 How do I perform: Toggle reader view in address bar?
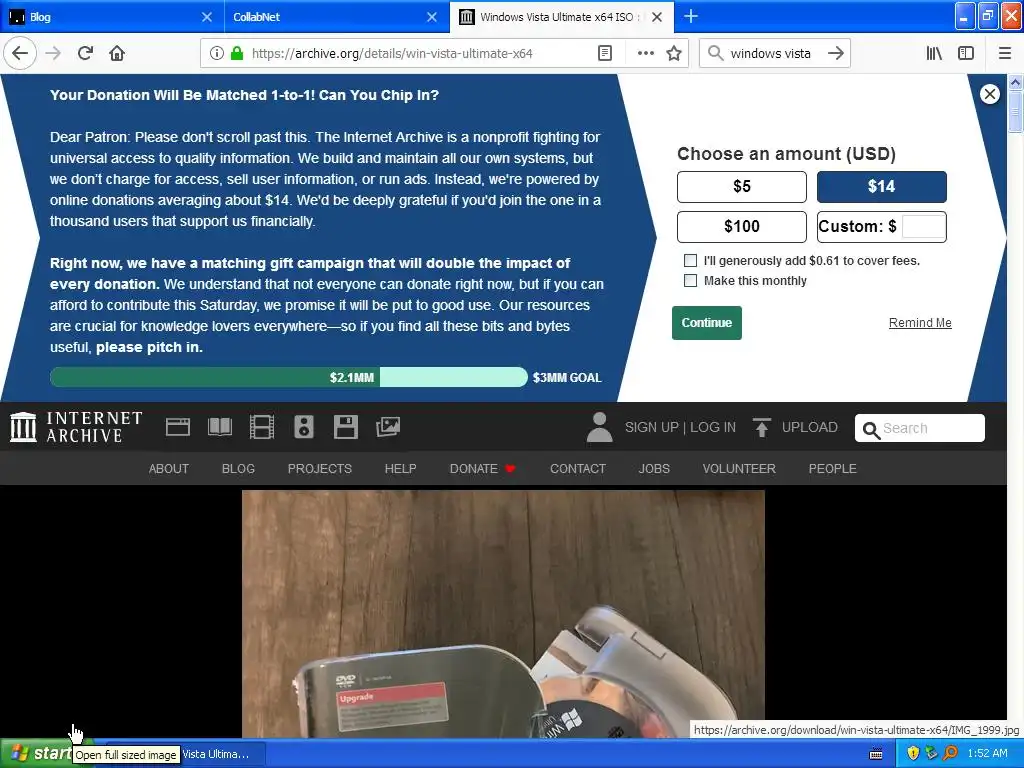pos(605,53)
